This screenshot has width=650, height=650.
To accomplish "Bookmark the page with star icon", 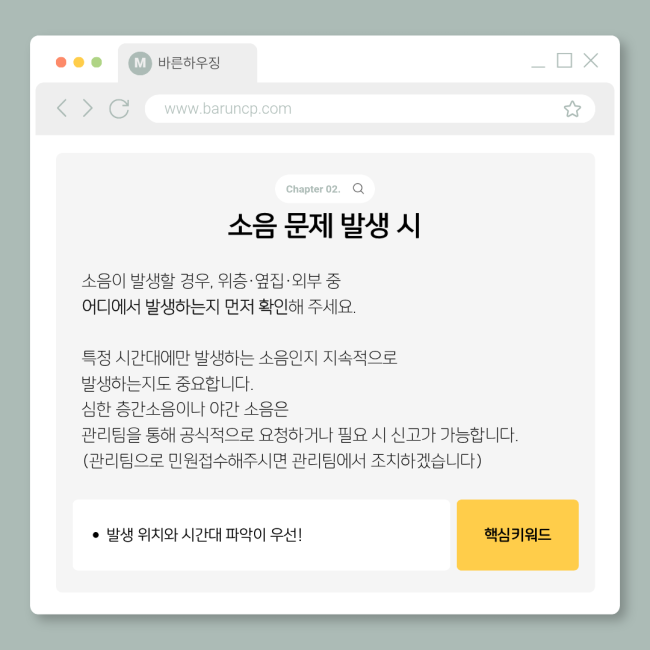I will [x=572, y=109].
